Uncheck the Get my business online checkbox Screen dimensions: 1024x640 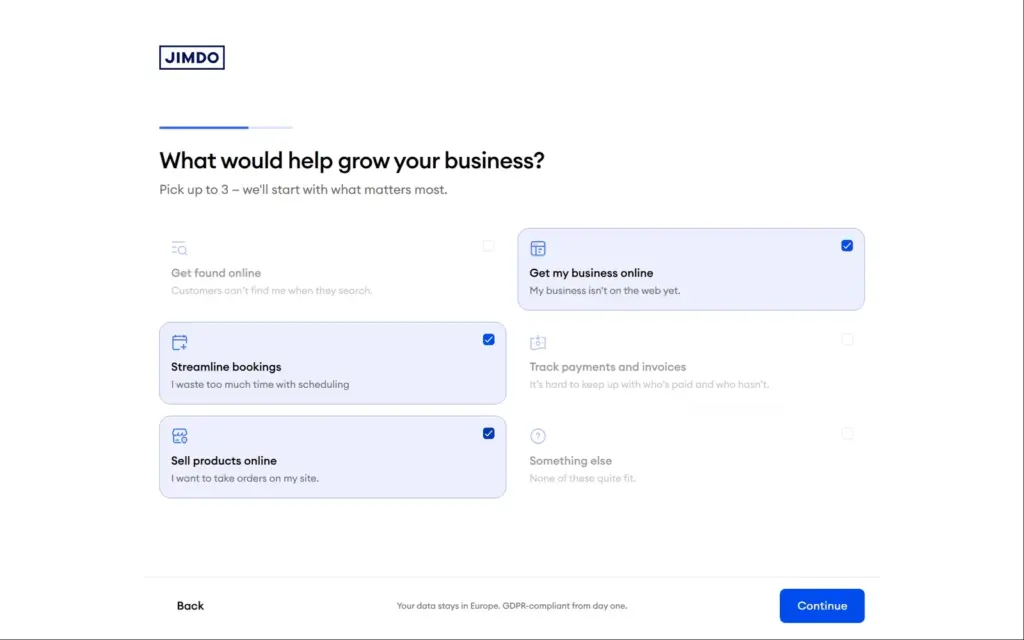click(x=847, y=246)
